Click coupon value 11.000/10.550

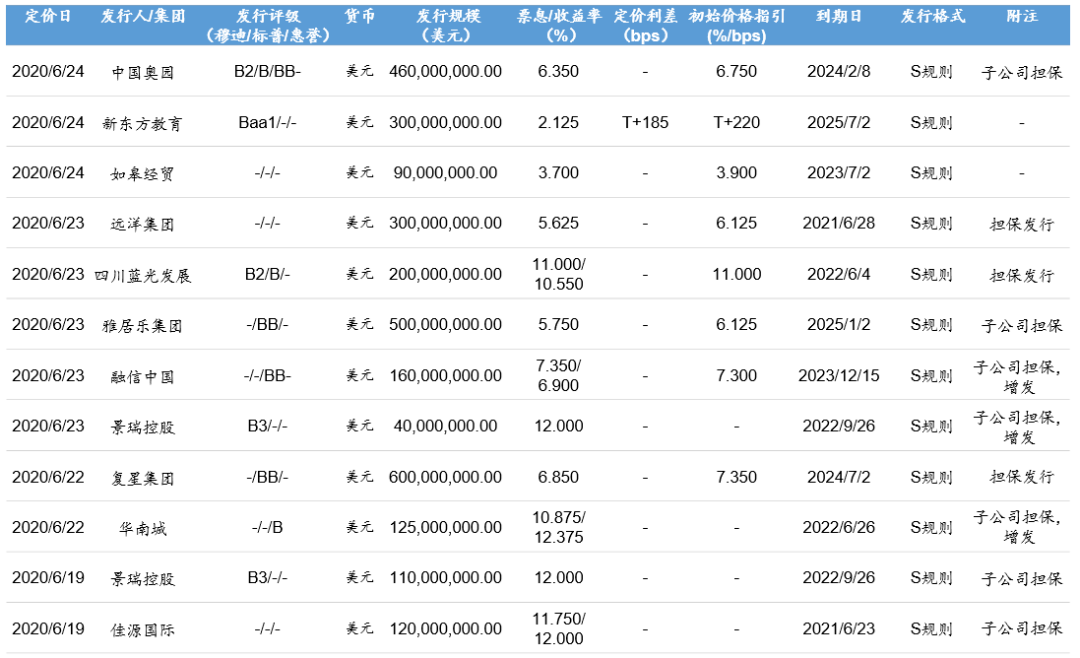pyautogui.click(x=559, y=274)
